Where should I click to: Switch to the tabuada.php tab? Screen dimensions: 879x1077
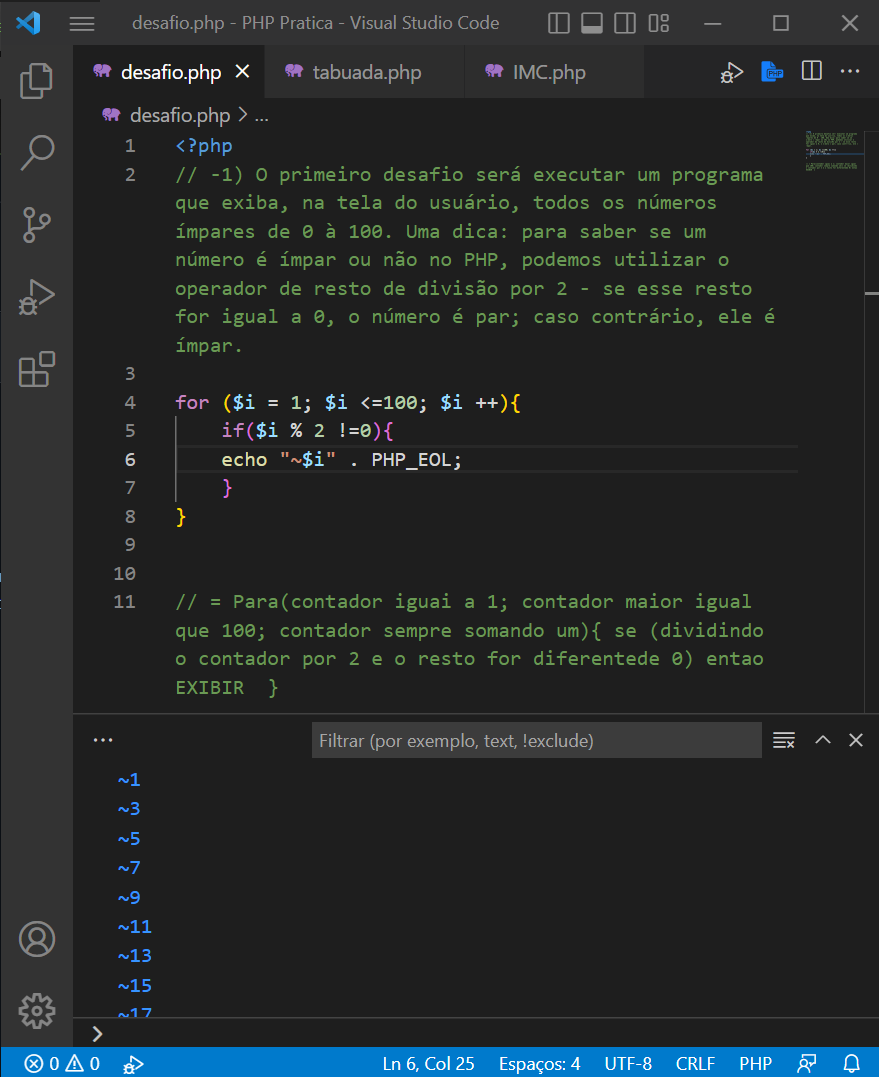[x=364, y=72]
